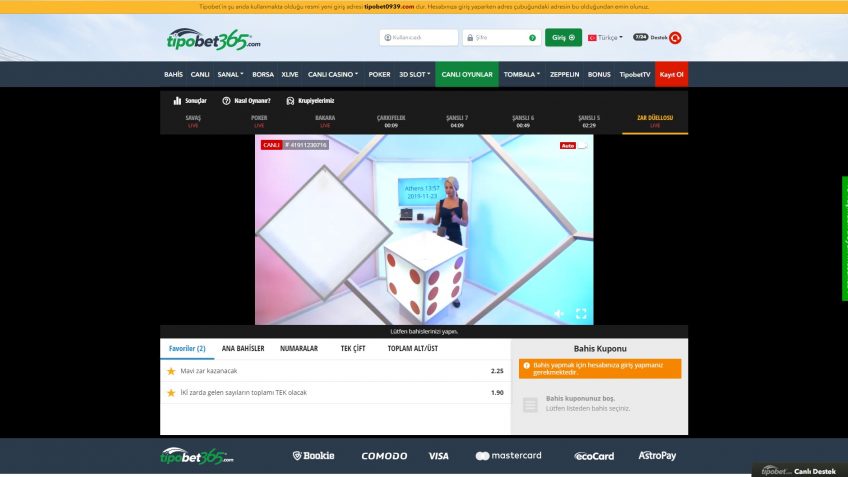Select the ÇARKIFELEK game tab
Image resolution: width=848 pixels, height=477 pixels.
pos(391,121)
